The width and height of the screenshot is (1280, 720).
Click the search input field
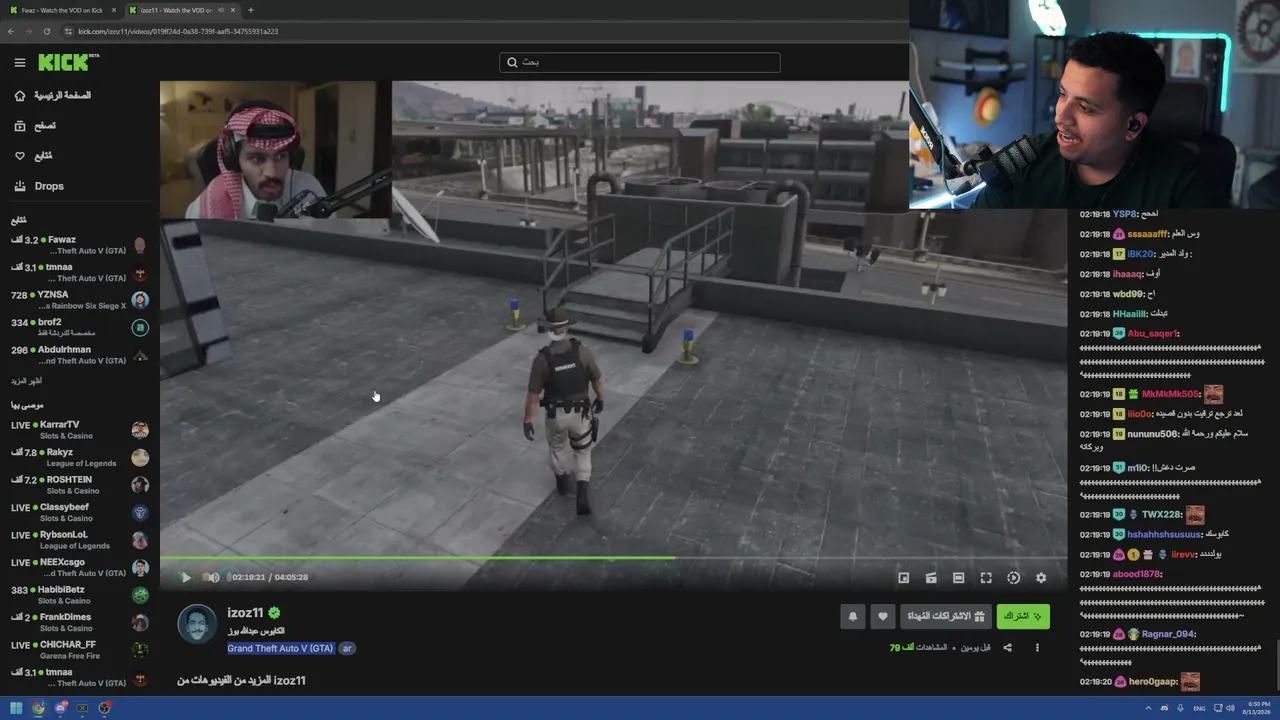pos(640,62)
